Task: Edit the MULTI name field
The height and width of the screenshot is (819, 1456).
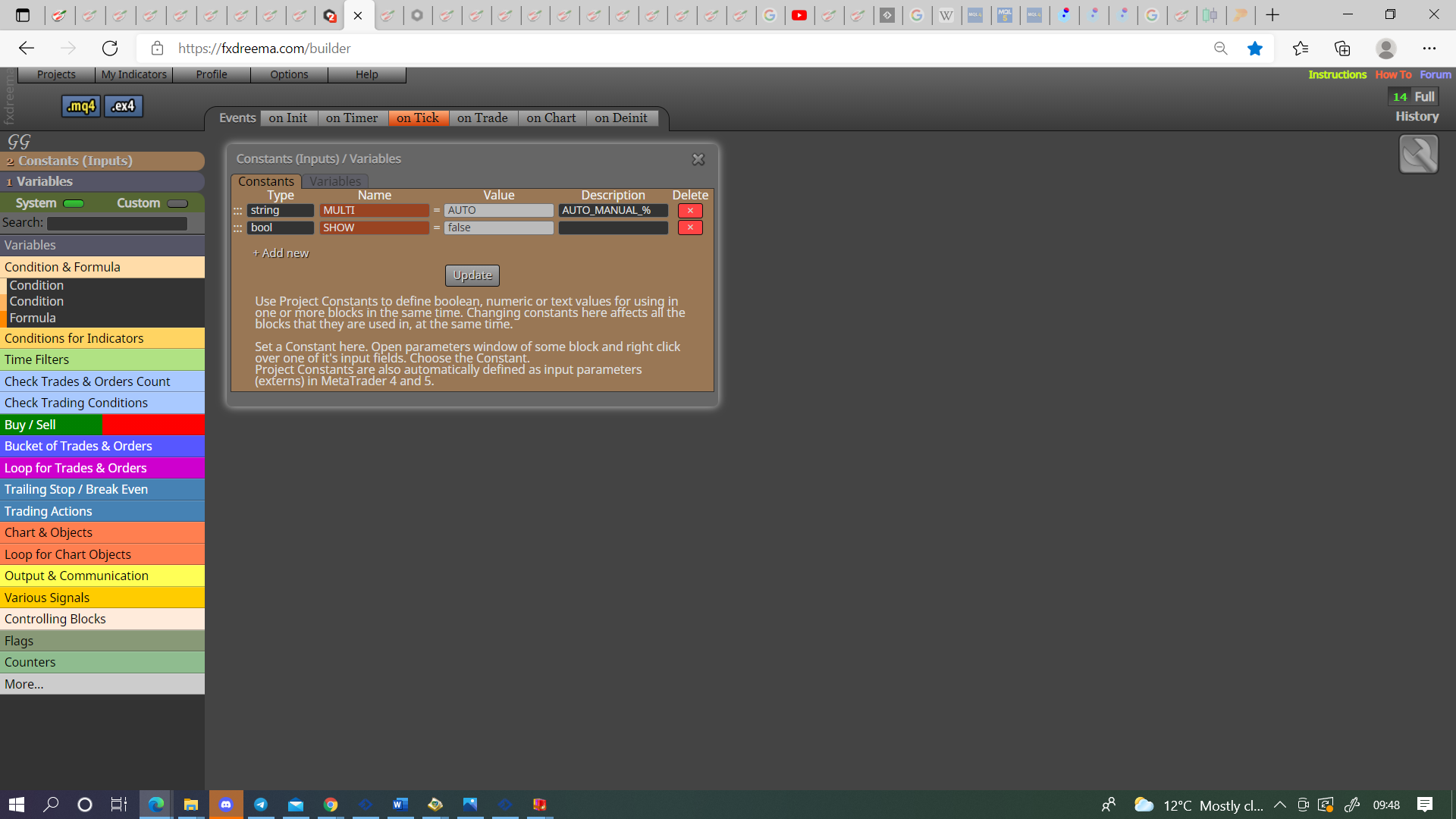Action: tap(375, 211)
